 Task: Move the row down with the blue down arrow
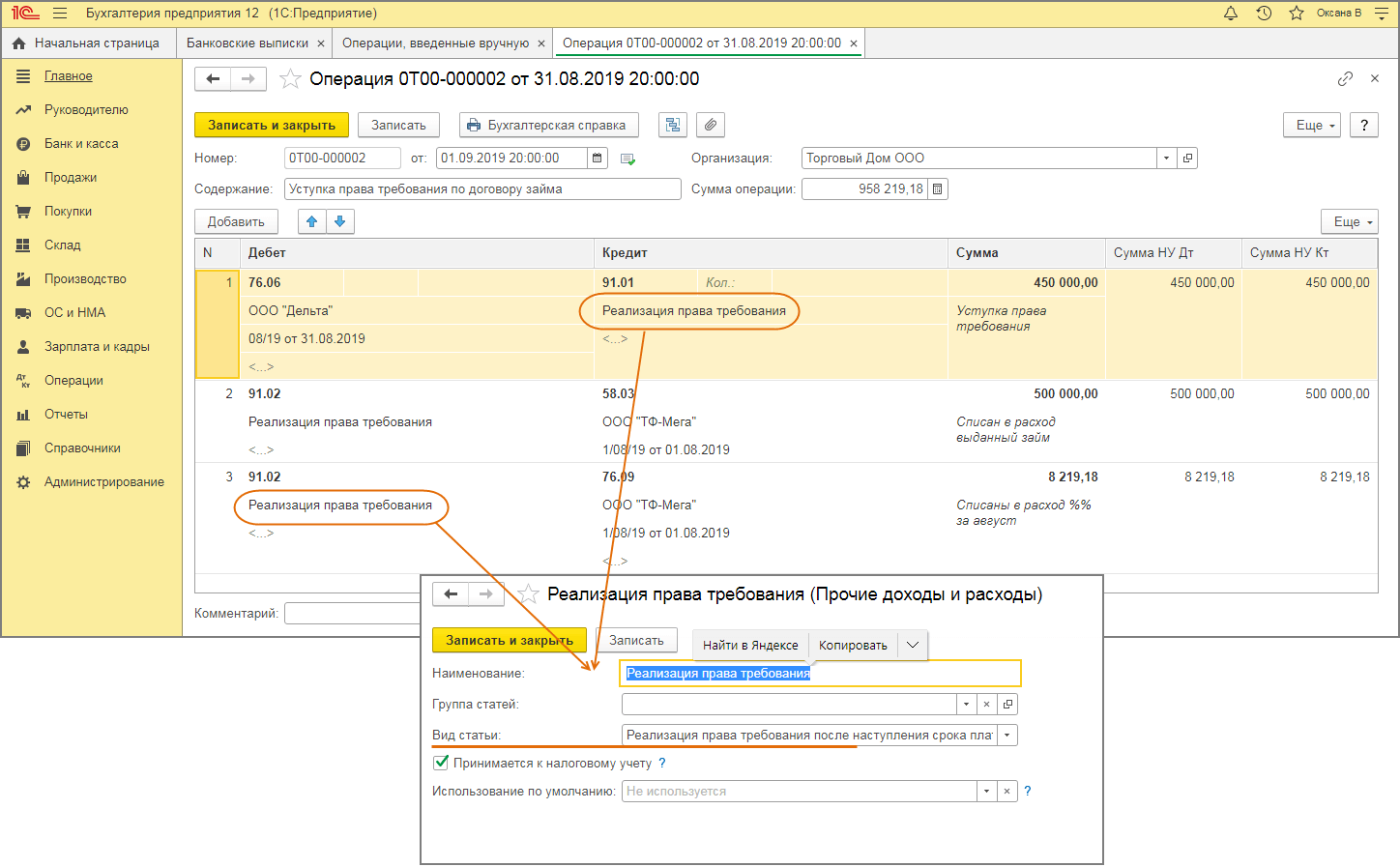339,222
